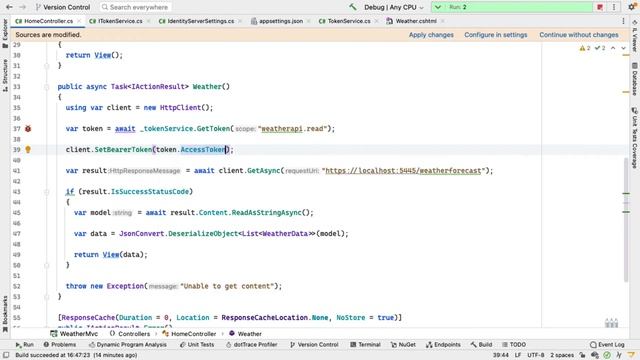Open the dotTrace Profiler tool window
This screenshot has width=640, height=360.
[x=251, y=344]
